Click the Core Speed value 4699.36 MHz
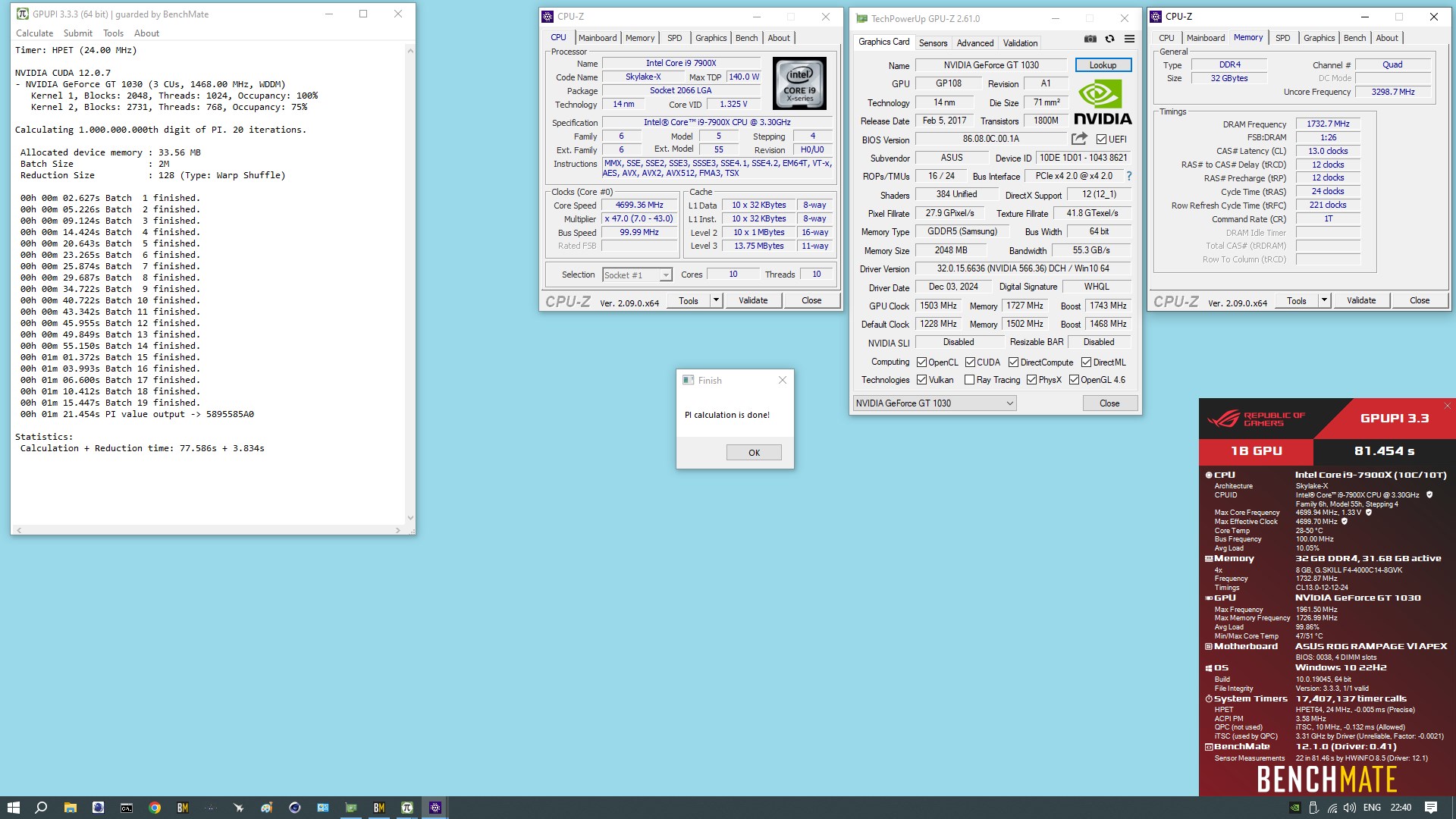 click(x=639, y=205)
